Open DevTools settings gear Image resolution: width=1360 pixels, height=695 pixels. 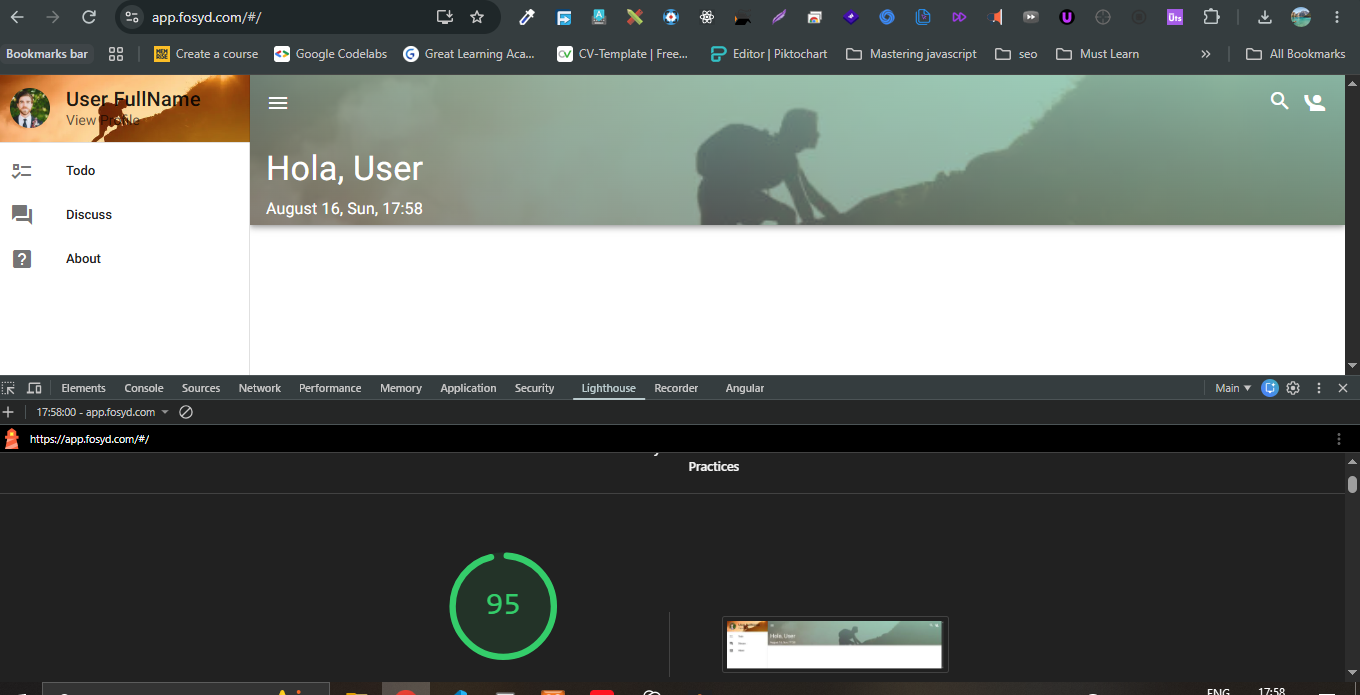(1293, 388)
